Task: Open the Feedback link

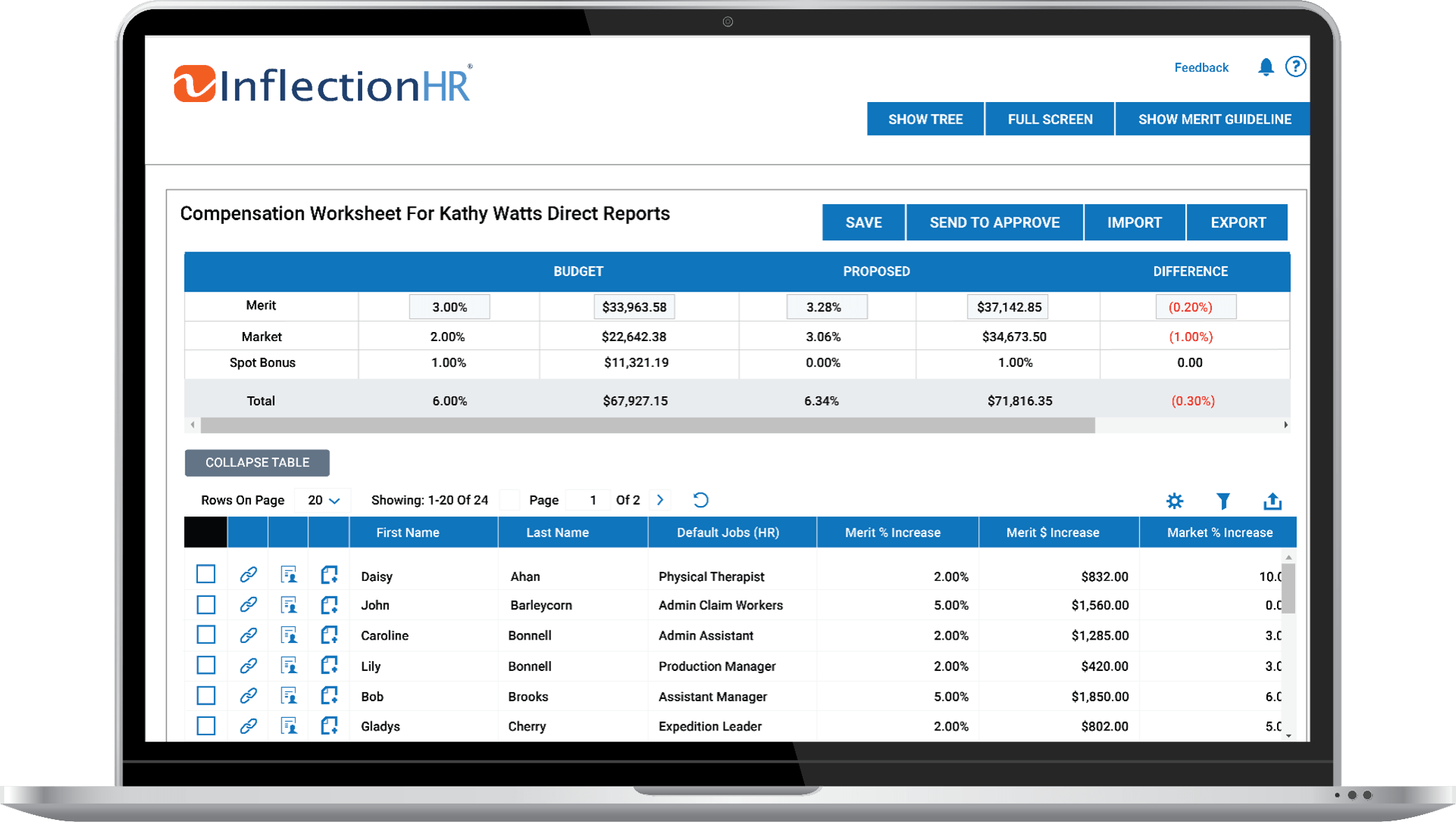Action: (x=1201, y=67)
